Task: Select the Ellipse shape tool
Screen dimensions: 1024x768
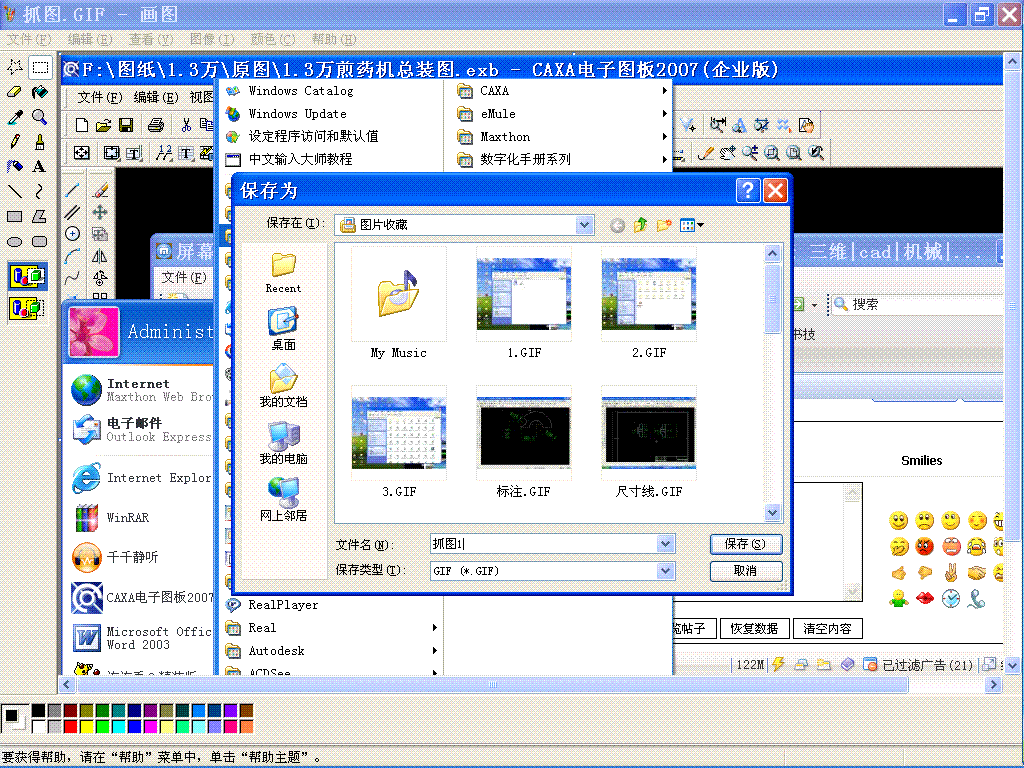Action: [14, 242]
